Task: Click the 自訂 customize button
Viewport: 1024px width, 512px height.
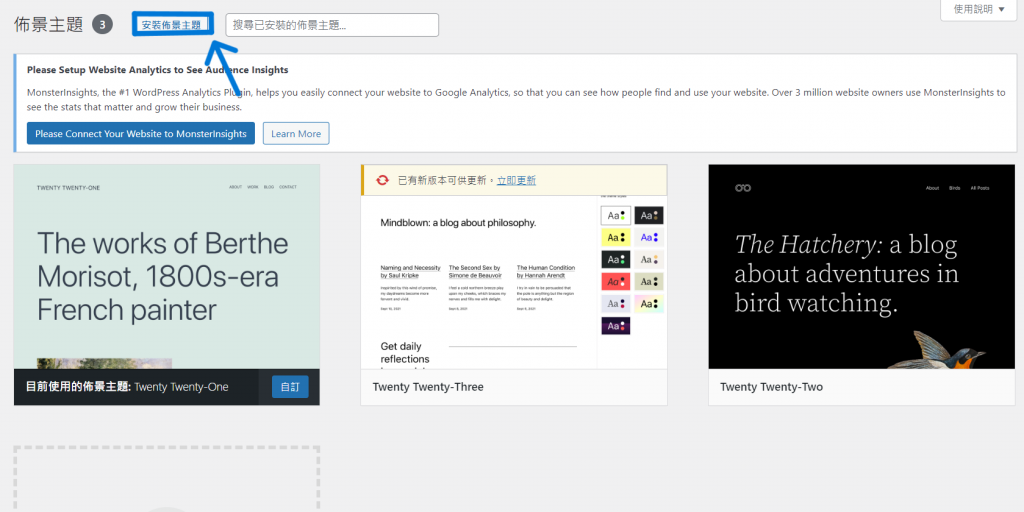Action: point(290,387)
